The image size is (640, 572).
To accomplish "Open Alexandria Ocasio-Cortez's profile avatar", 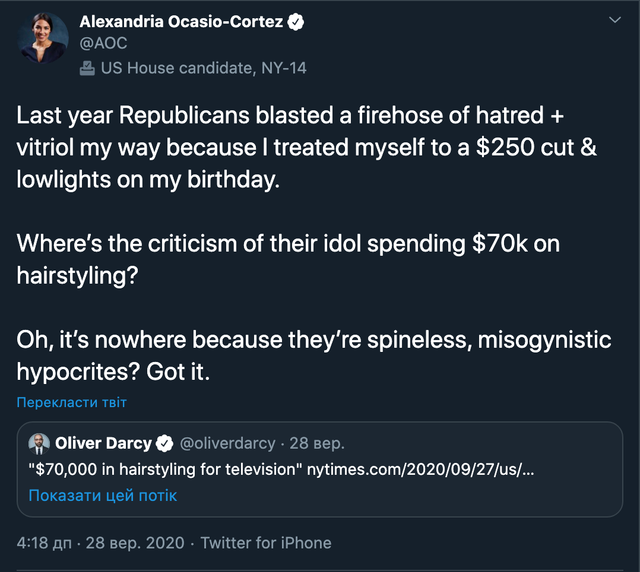I will (x=41, y=40).
